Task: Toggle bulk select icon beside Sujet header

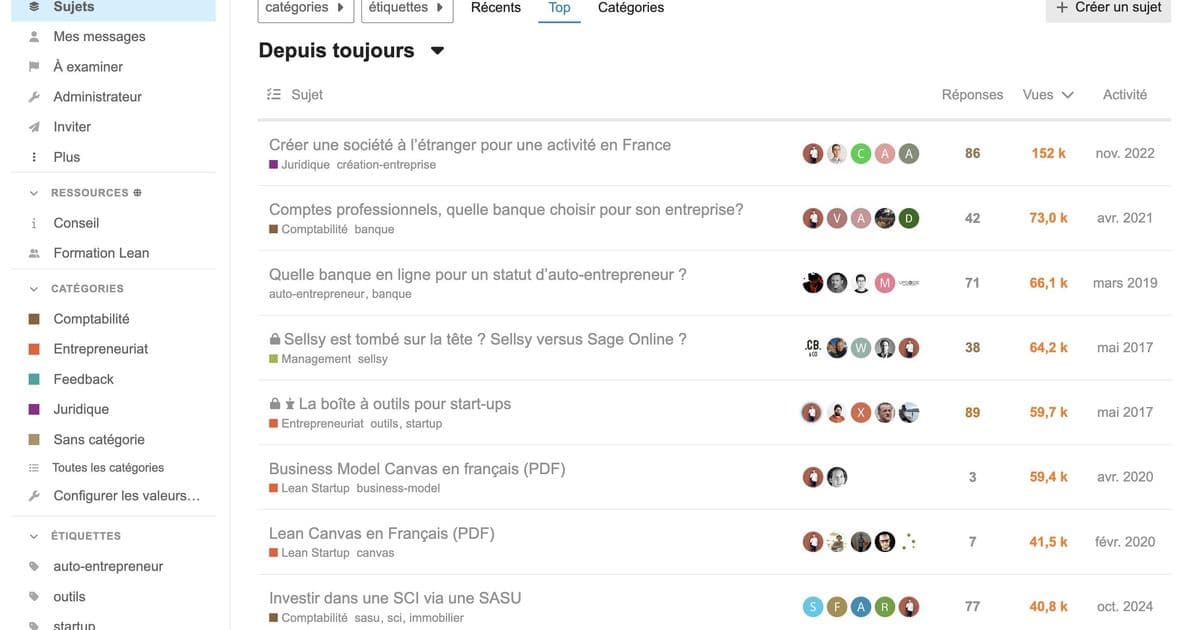Action: (x=274, y=94)
